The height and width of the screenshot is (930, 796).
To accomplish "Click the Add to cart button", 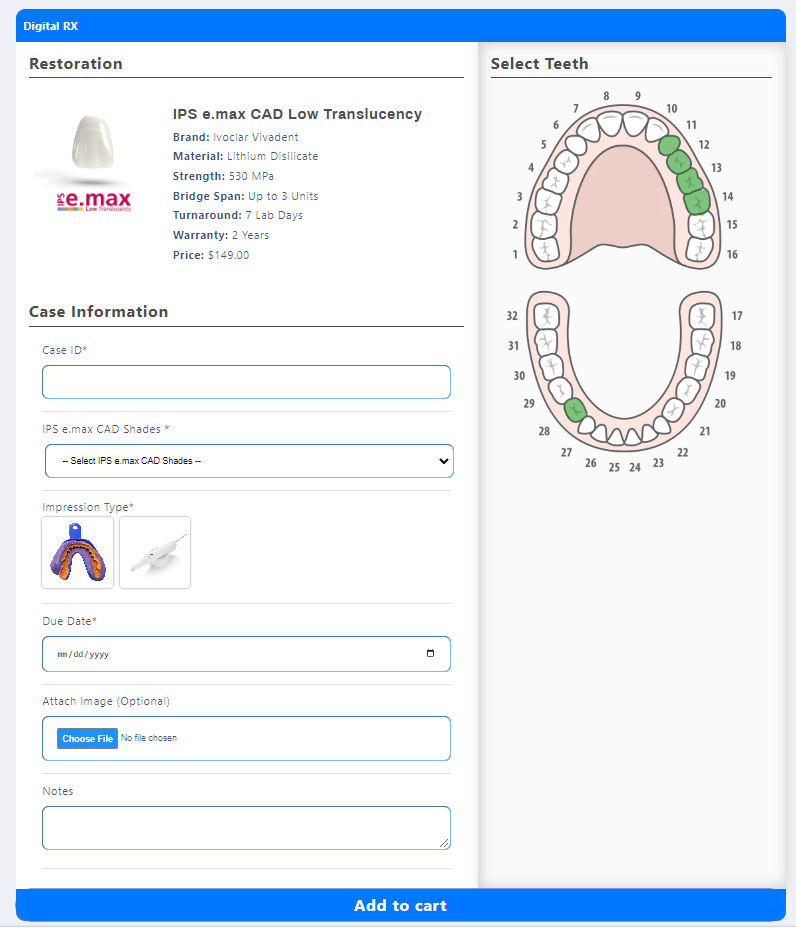I will coord(400,906).
